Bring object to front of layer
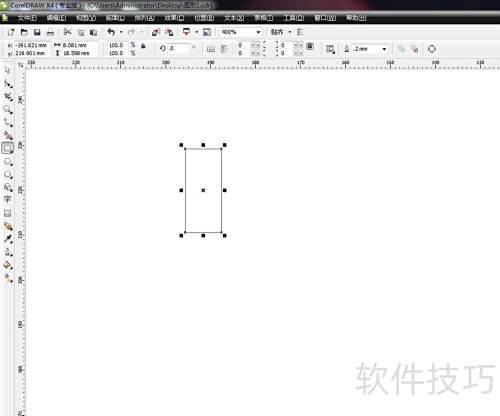 401,49
